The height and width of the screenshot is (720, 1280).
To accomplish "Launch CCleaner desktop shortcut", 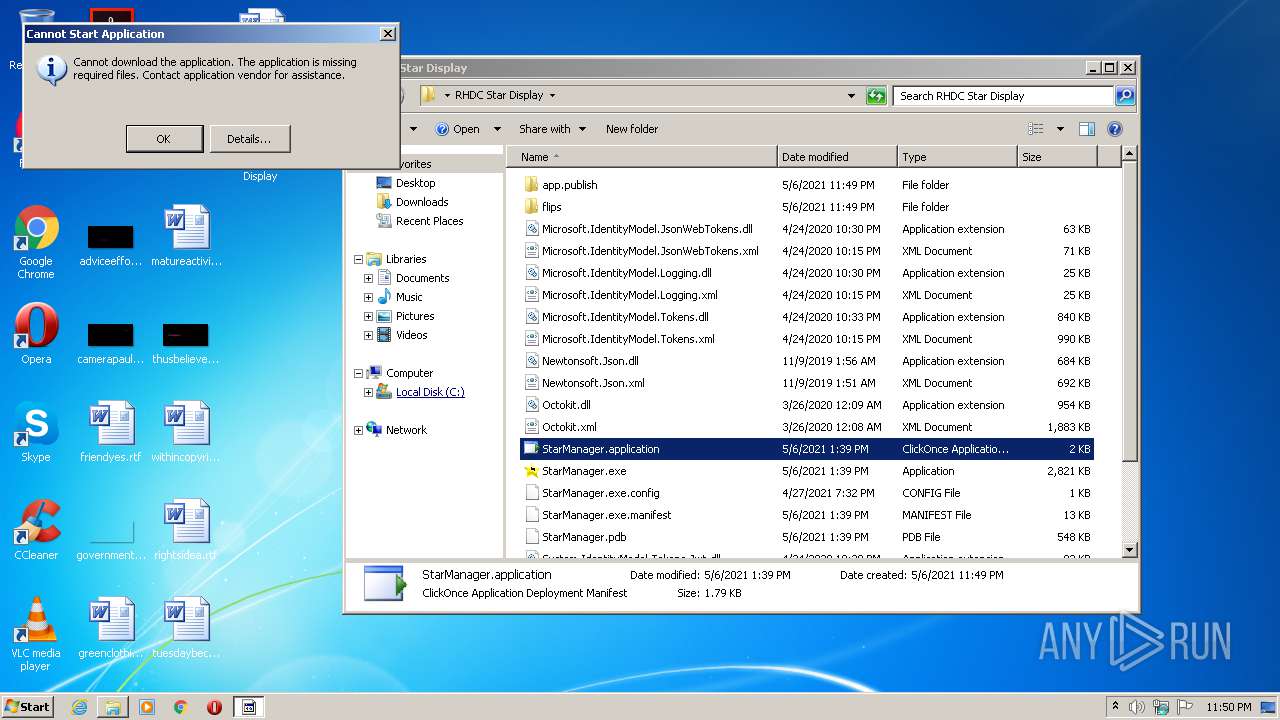I will [x=36, y=530].
